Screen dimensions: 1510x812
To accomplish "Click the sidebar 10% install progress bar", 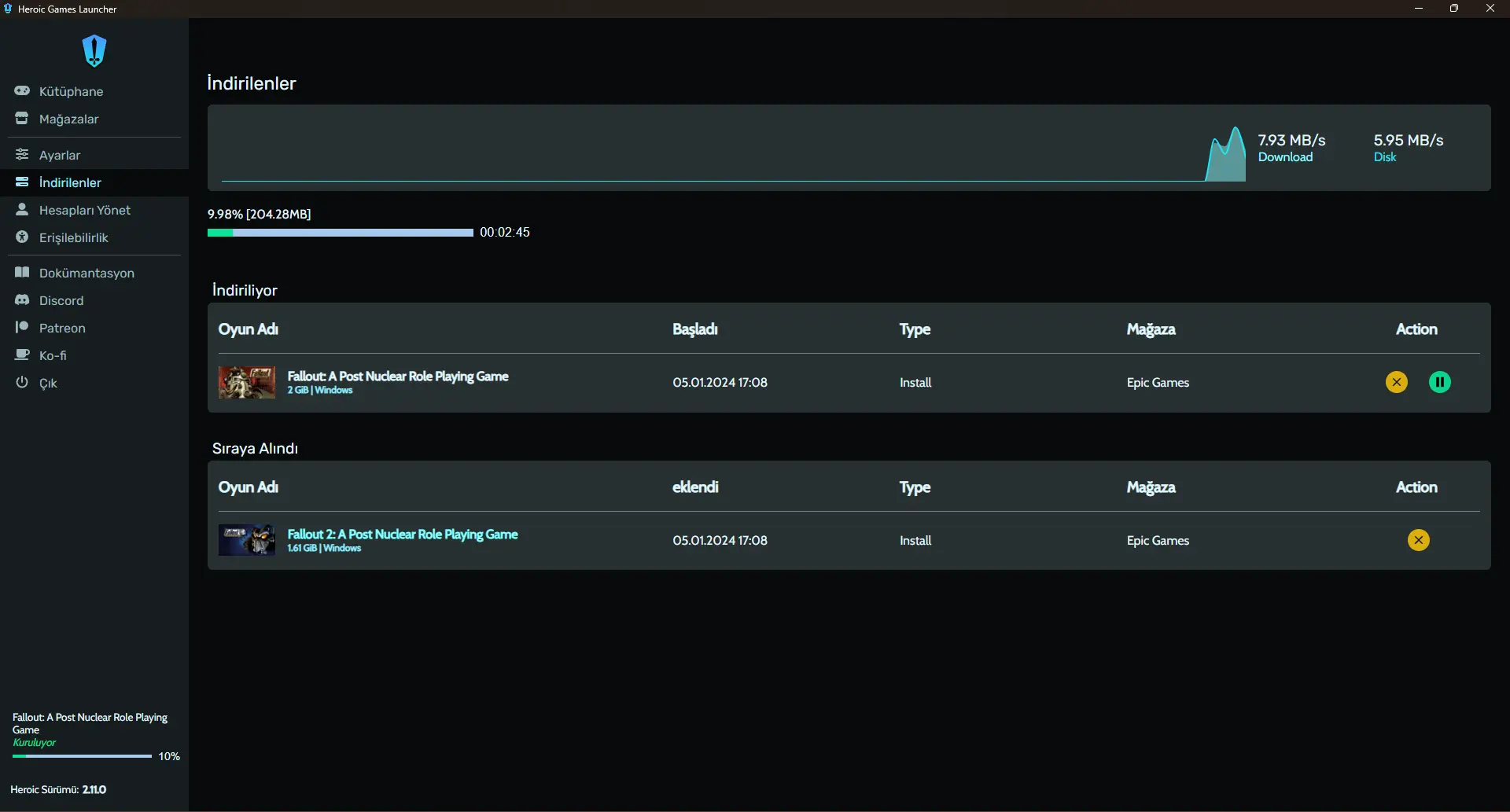I will tap(82, 756).
